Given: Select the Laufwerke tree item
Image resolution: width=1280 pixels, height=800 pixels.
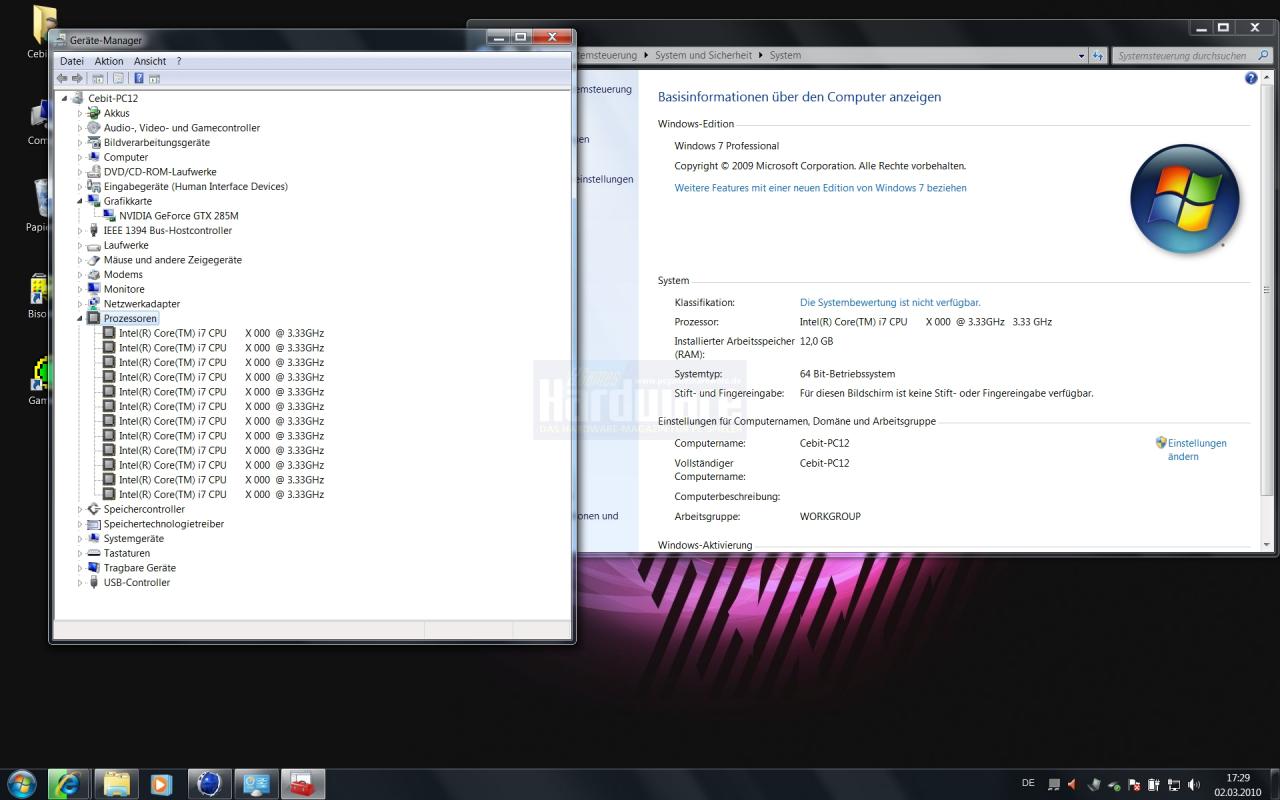Looking at the screenshot, I should coord(126,245).
